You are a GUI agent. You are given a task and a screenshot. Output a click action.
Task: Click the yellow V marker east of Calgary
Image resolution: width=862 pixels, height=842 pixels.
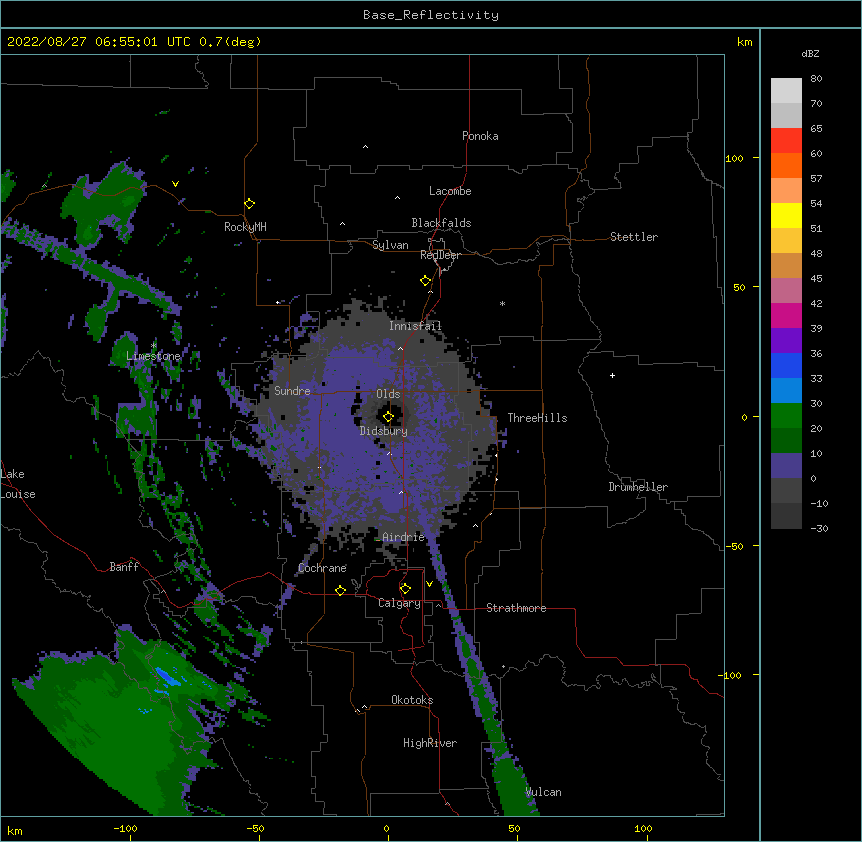tap(429, 584)
